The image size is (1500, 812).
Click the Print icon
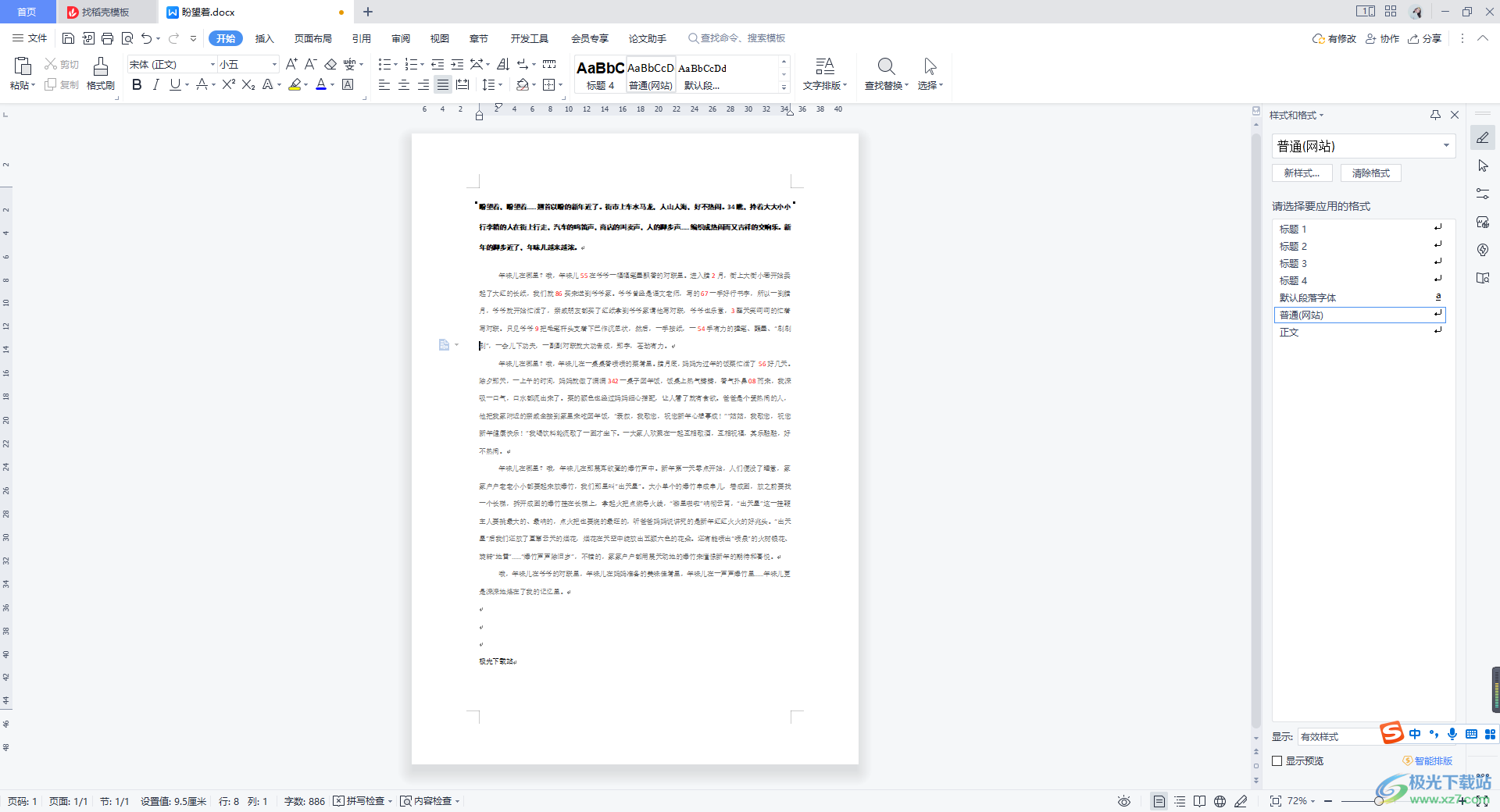tap(108, 38)
